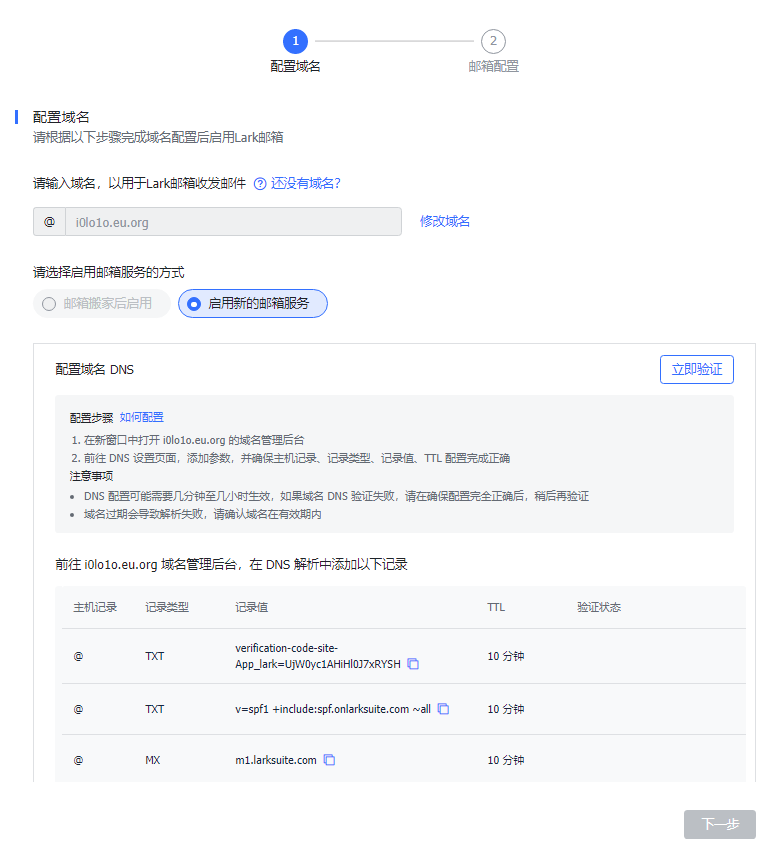Go to step 2 邮箱配置
763x858 pixels.
(x=493, y=51)
